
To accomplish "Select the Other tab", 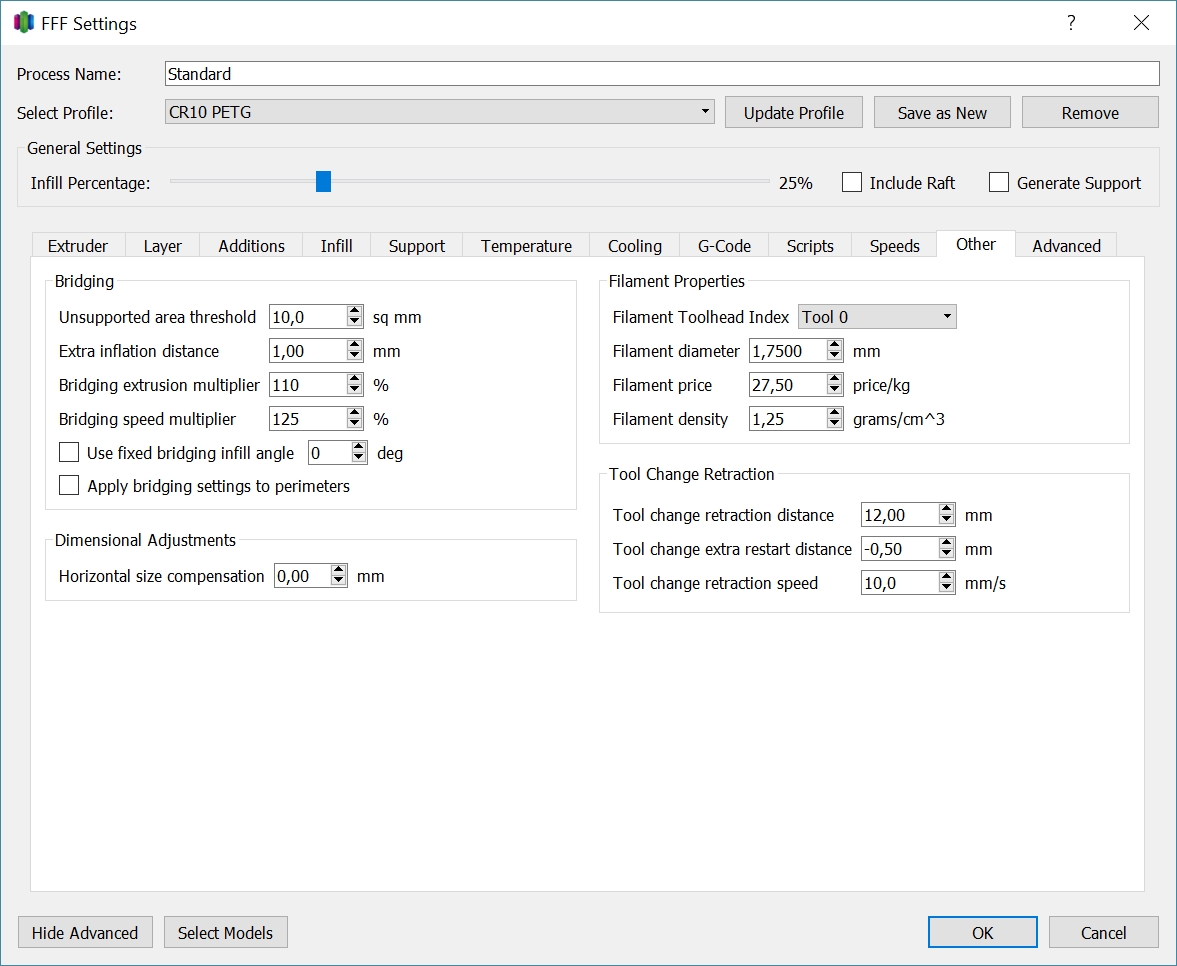I will [976, 244].
